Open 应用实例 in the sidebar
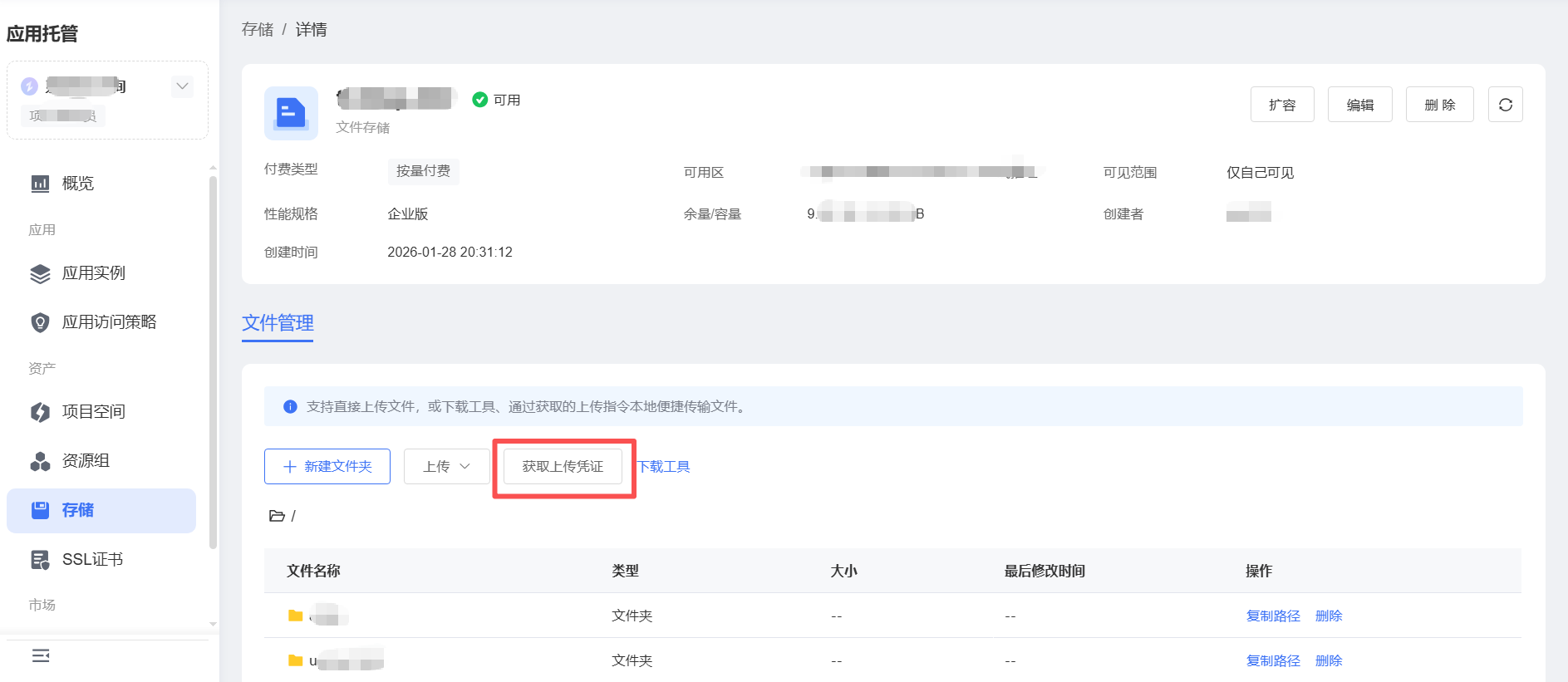1568x682 pixels. click(93, 273)
